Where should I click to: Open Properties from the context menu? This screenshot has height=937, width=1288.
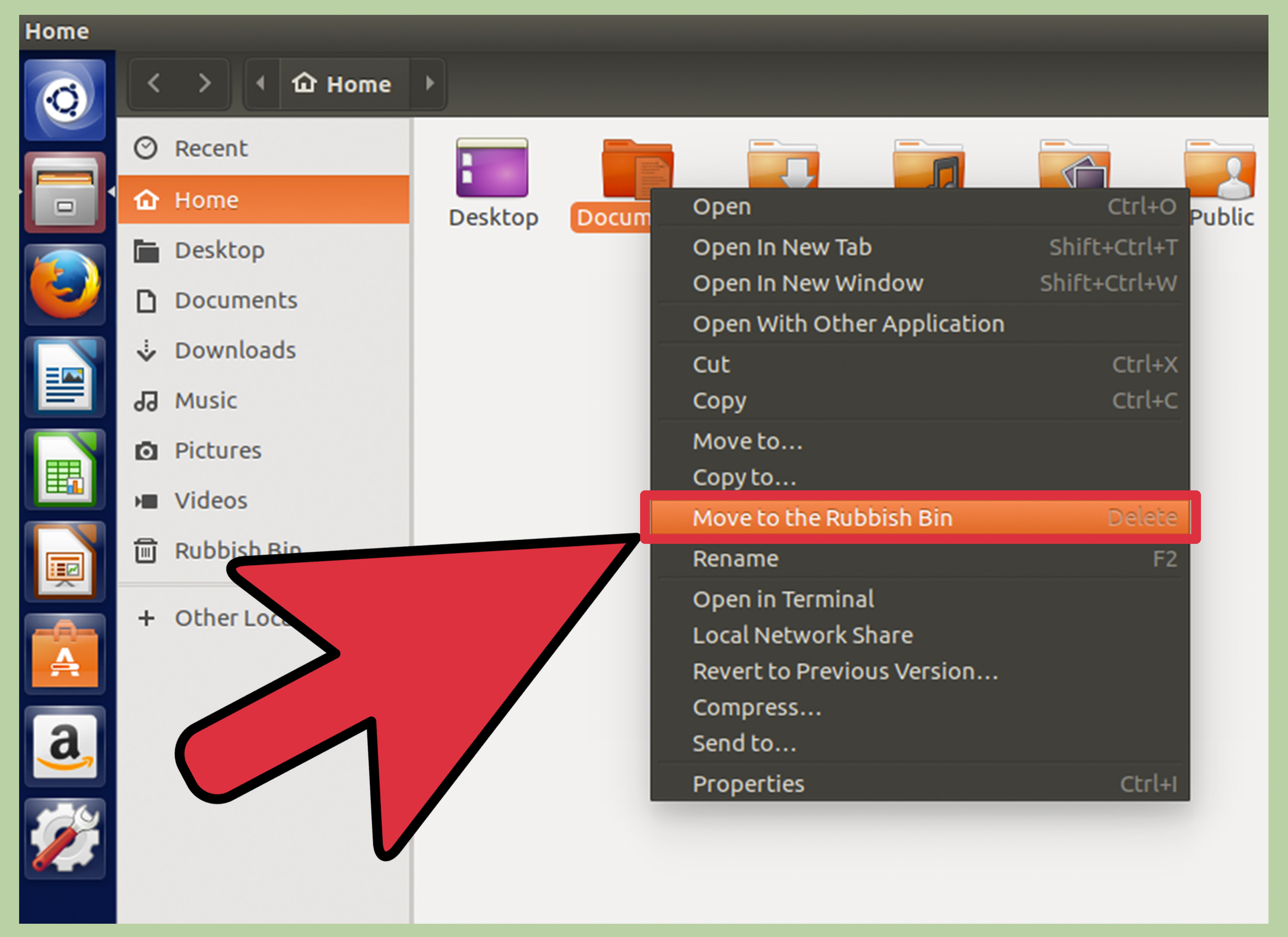click(920, 784)
